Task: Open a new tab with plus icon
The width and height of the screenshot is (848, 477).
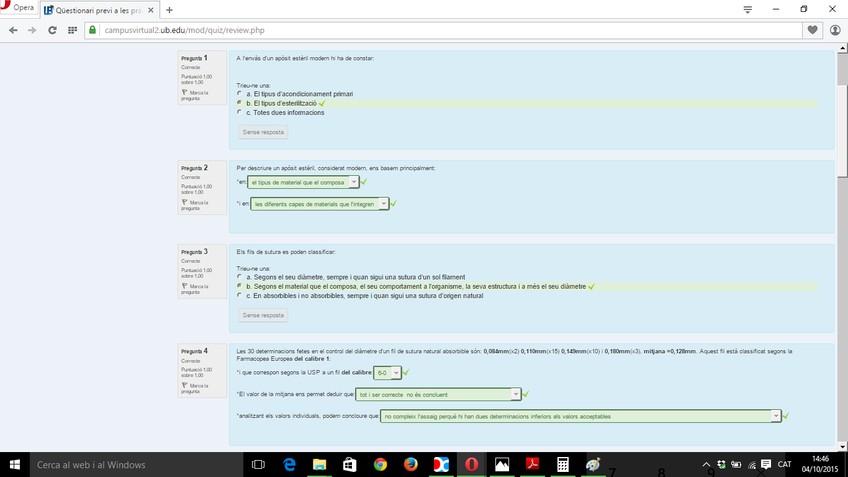Action: (169, 9)
